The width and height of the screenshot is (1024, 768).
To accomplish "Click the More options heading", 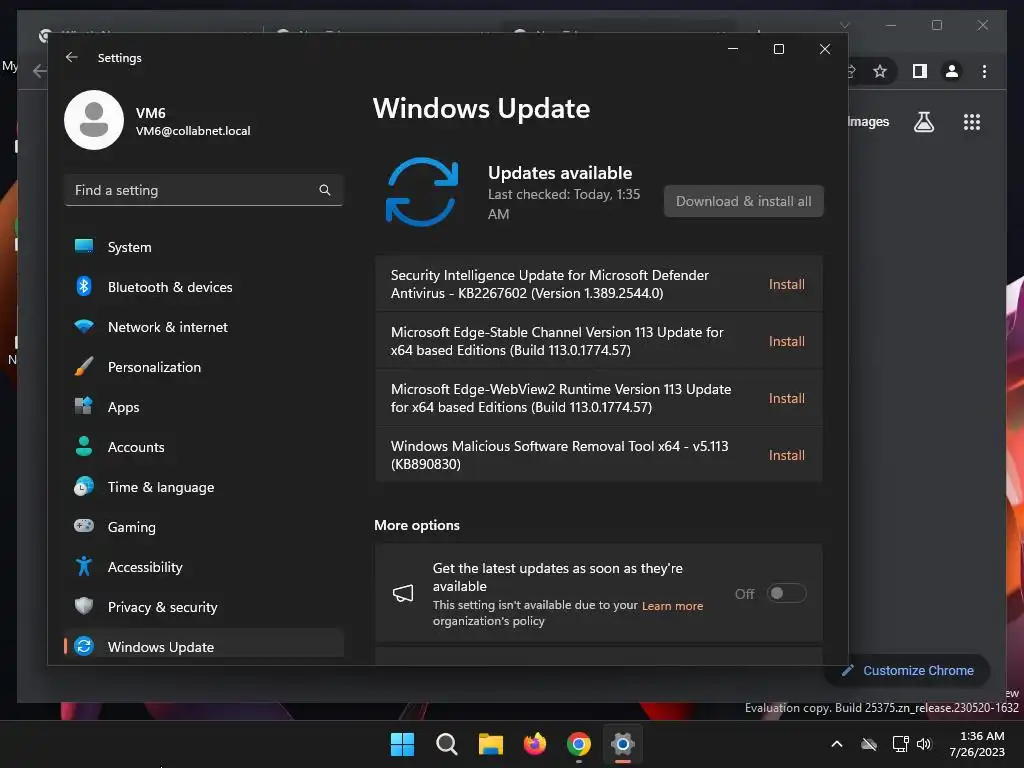I will coord(417,525).
